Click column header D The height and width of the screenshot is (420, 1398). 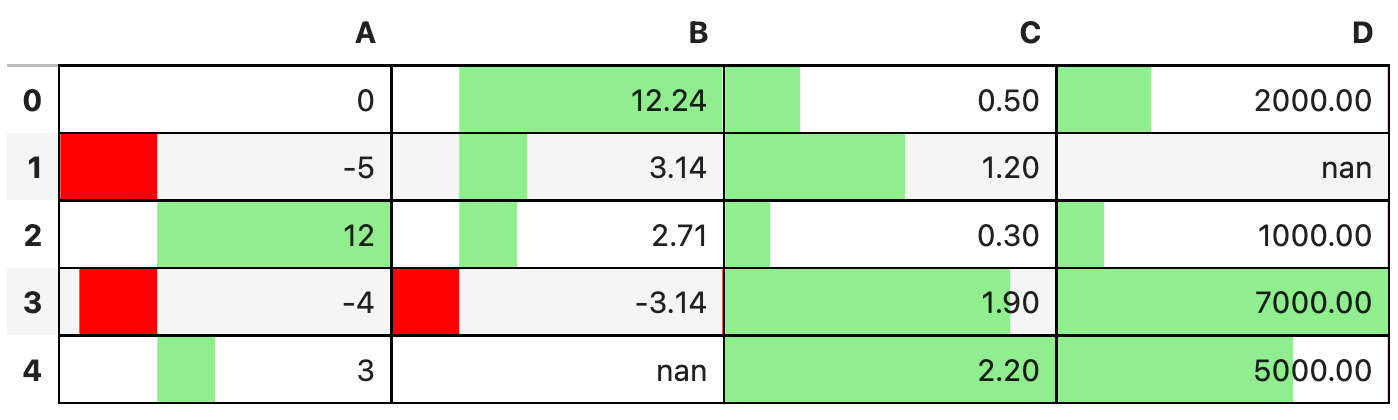coord(1362,34)
